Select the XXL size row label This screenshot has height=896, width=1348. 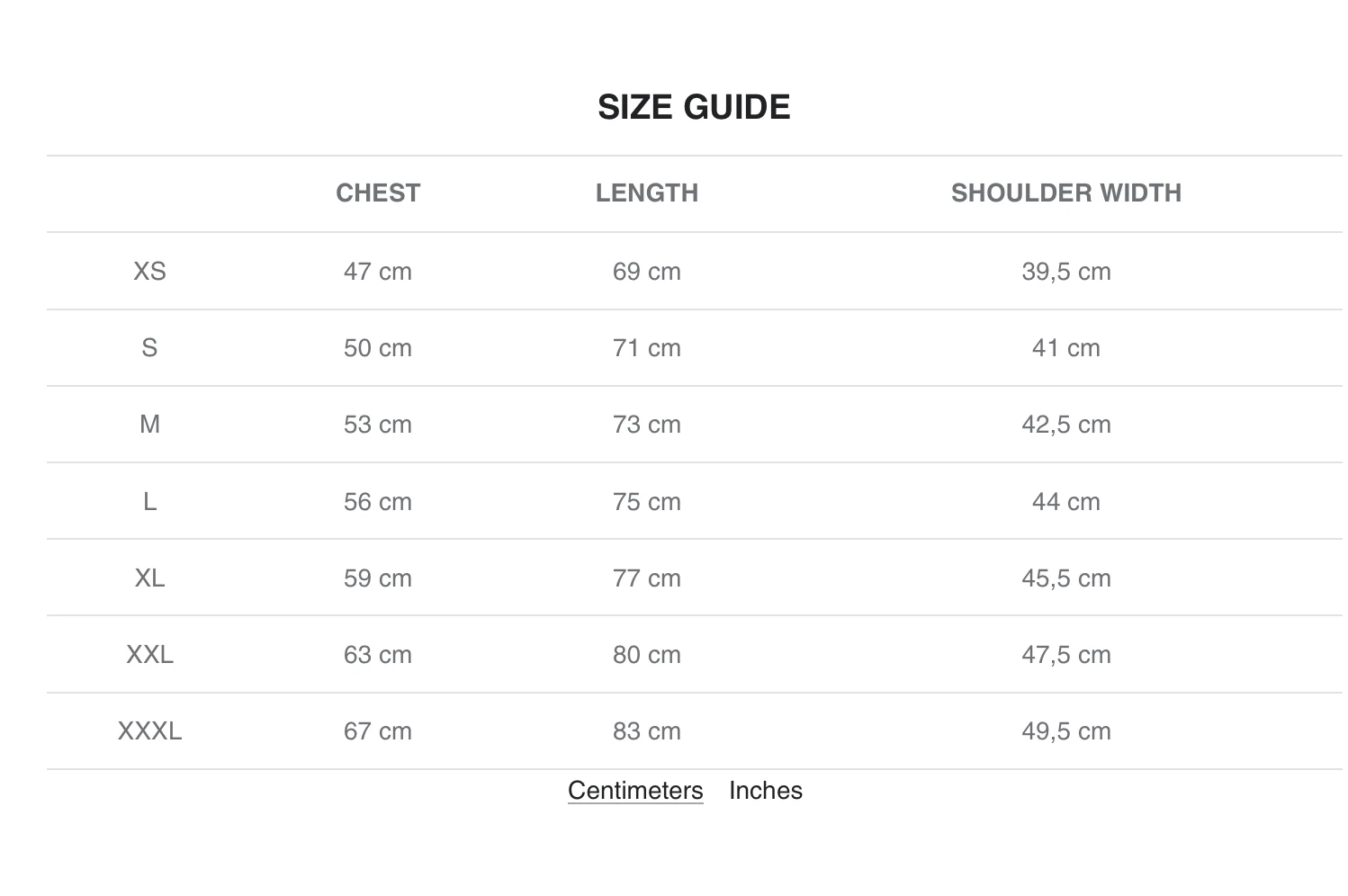[149, 654]
